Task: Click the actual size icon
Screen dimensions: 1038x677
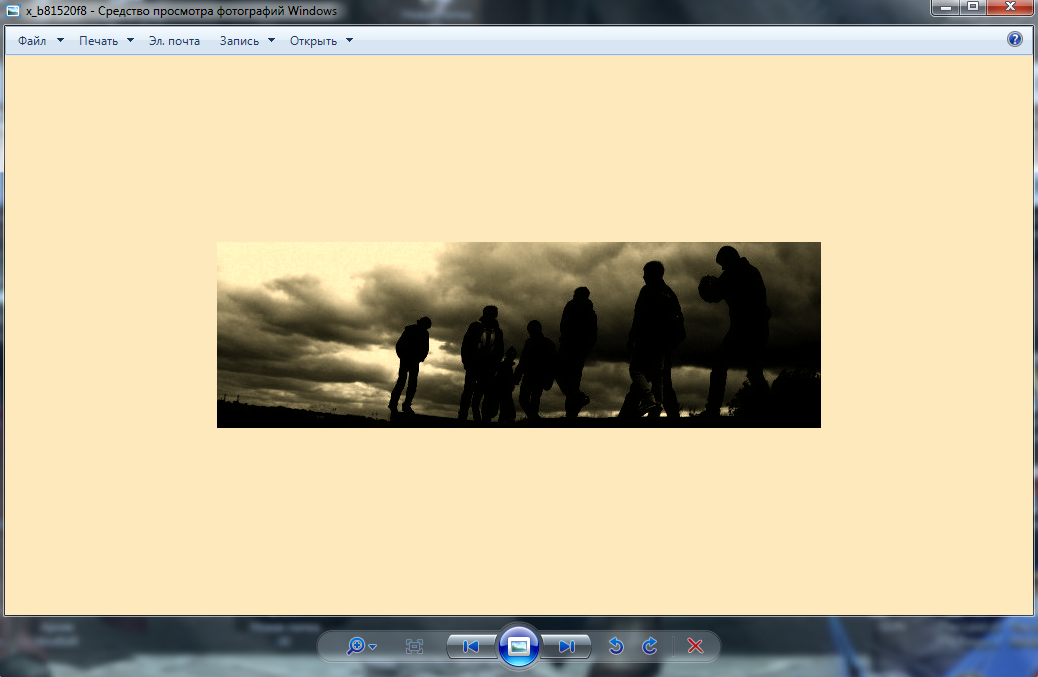Action: (x=414, y=647)
